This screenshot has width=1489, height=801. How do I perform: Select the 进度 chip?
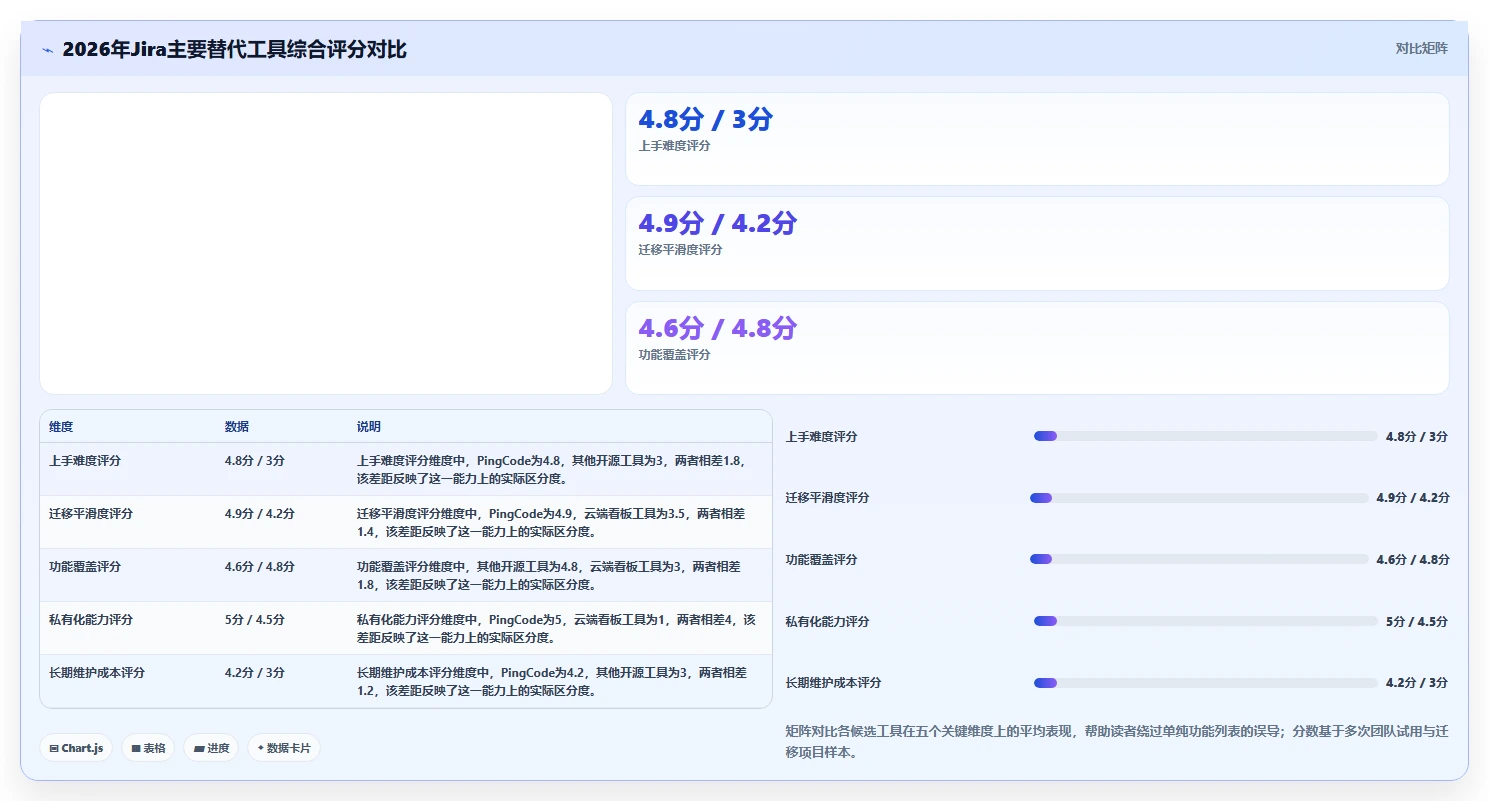(211, 748)
